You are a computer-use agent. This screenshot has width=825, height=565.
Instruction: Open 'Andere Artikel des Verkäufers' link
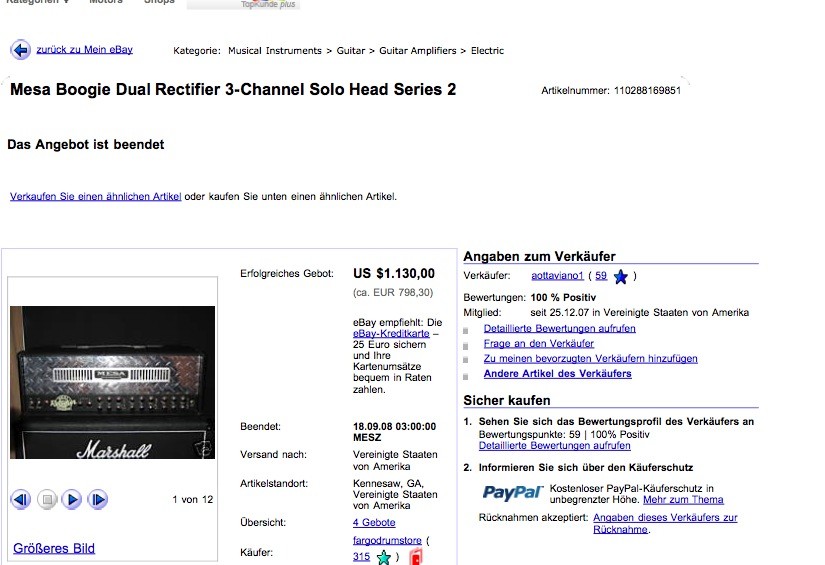coord(558,374)
